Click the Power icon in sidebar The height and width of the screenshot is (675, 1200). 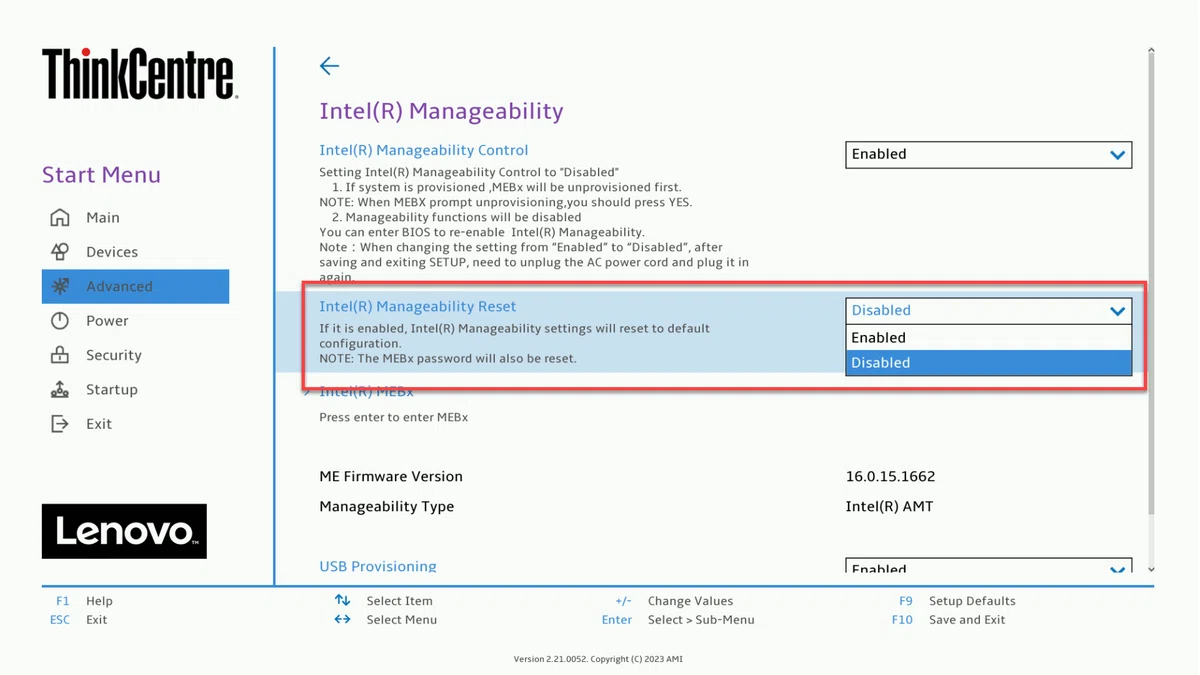click(x=60, y=321)
